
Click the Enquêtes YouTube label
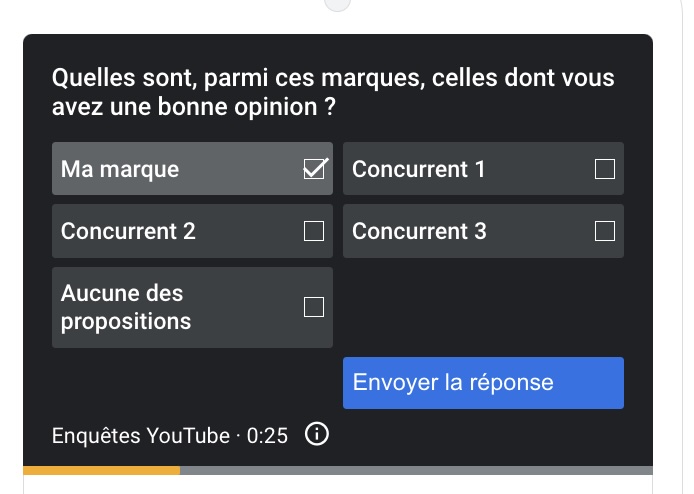click(141, 436)
